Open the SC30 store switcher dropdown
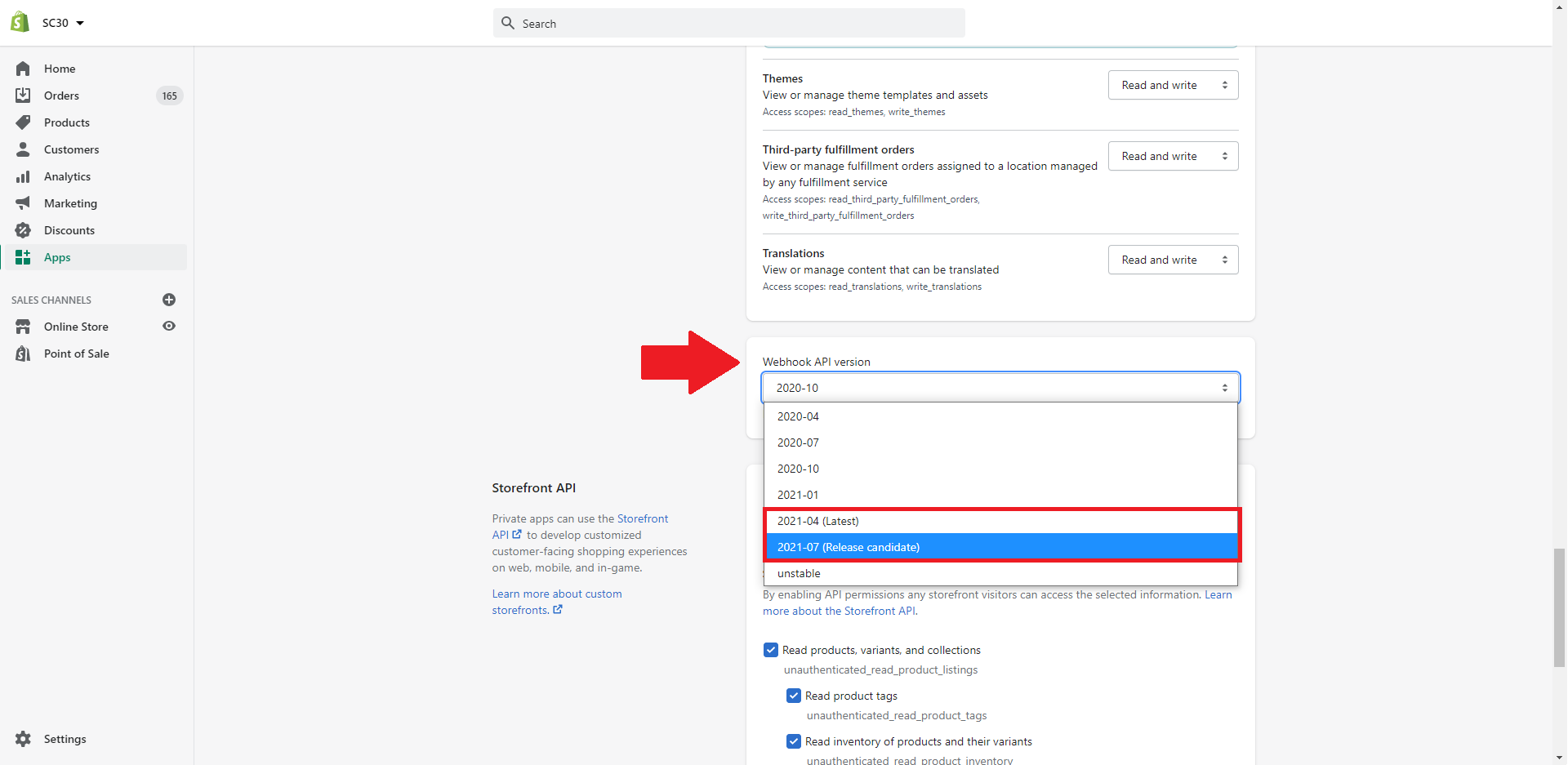The width and height of the screenshot is (1568, 765). coord(63,23)
